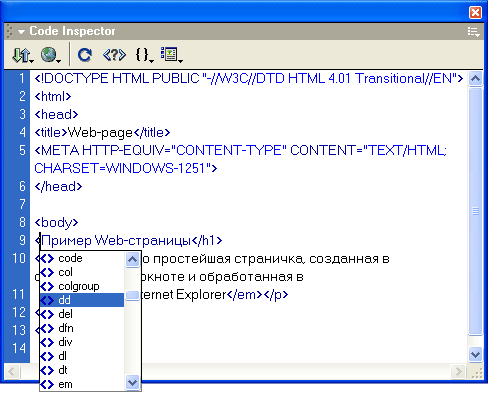The width and height of the screenshot is (488, 398).
Task: Select the dd tag in the hints list
Action: click(82, 300)
